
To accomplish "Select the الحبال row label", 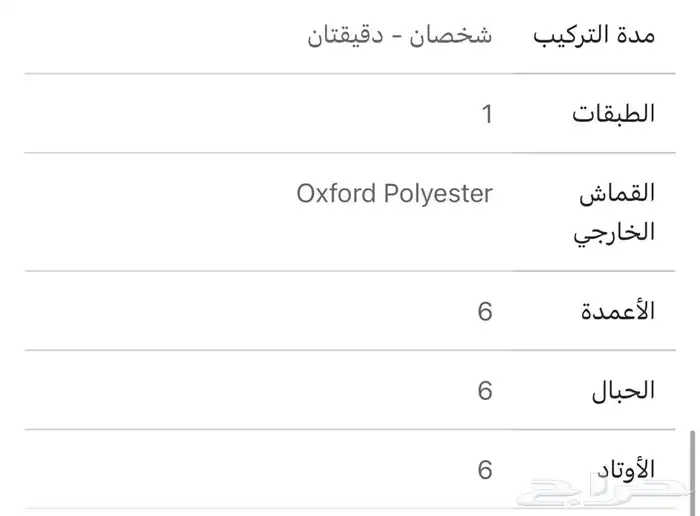I will (623, 390).
